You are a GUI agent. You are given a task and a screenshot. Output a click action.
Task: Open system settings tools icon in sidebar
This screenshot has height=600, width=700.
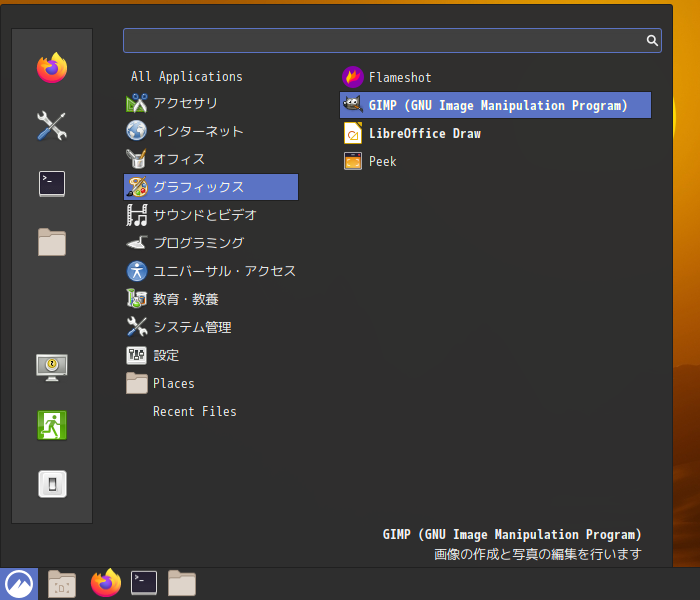[52, 126]
